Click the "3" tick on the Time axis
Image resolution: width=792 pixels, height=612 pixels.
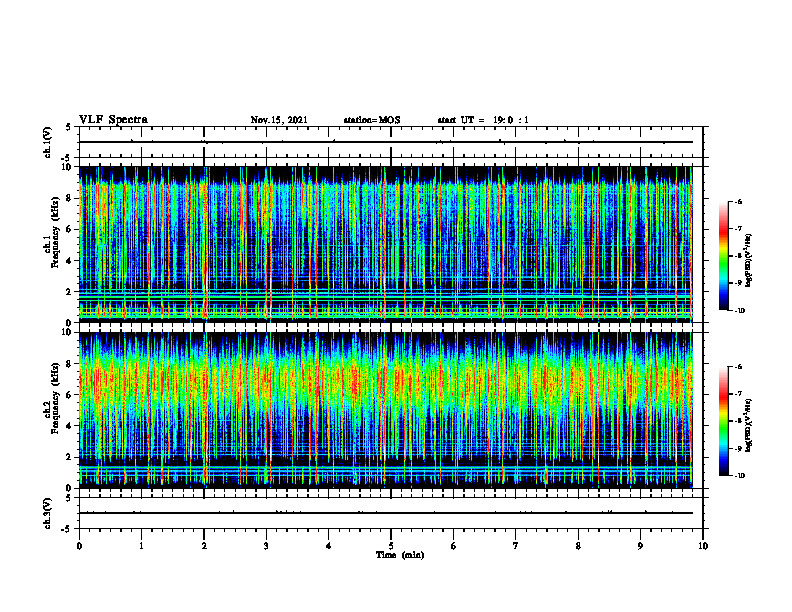click(266, 546)
